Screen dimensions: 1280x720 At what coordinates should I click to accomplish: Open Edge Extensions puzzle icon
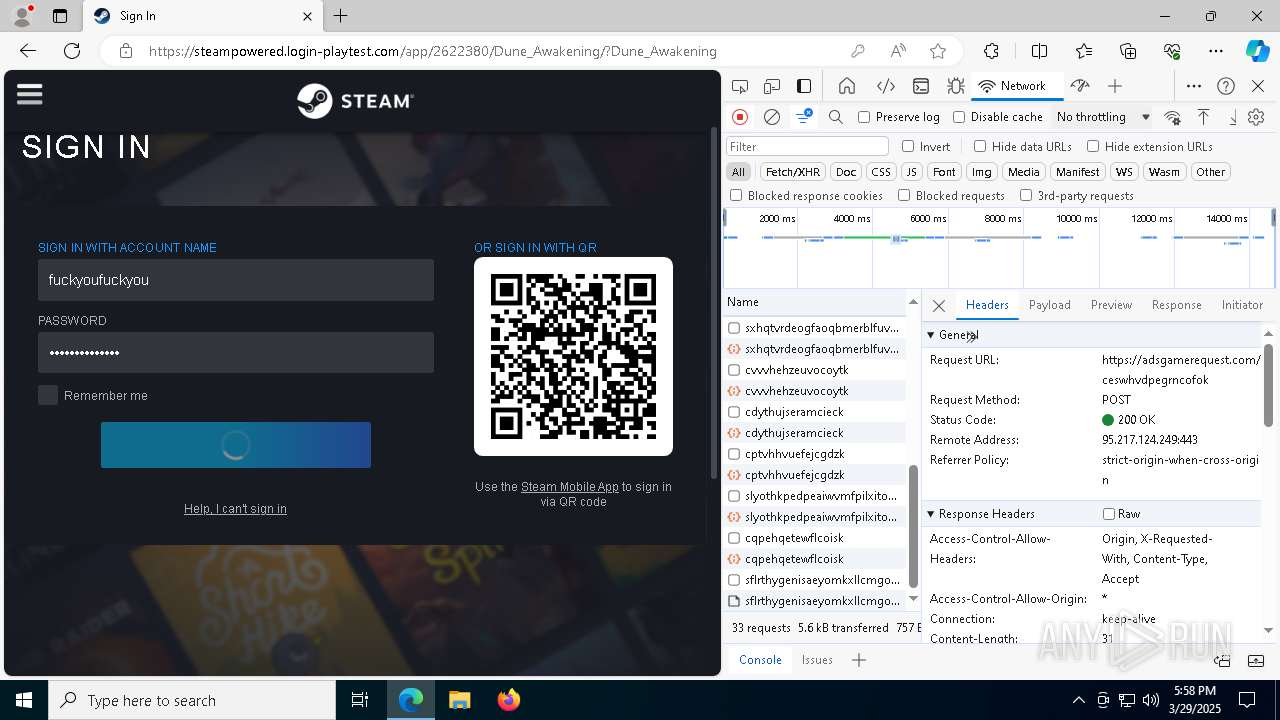(991, 51)
